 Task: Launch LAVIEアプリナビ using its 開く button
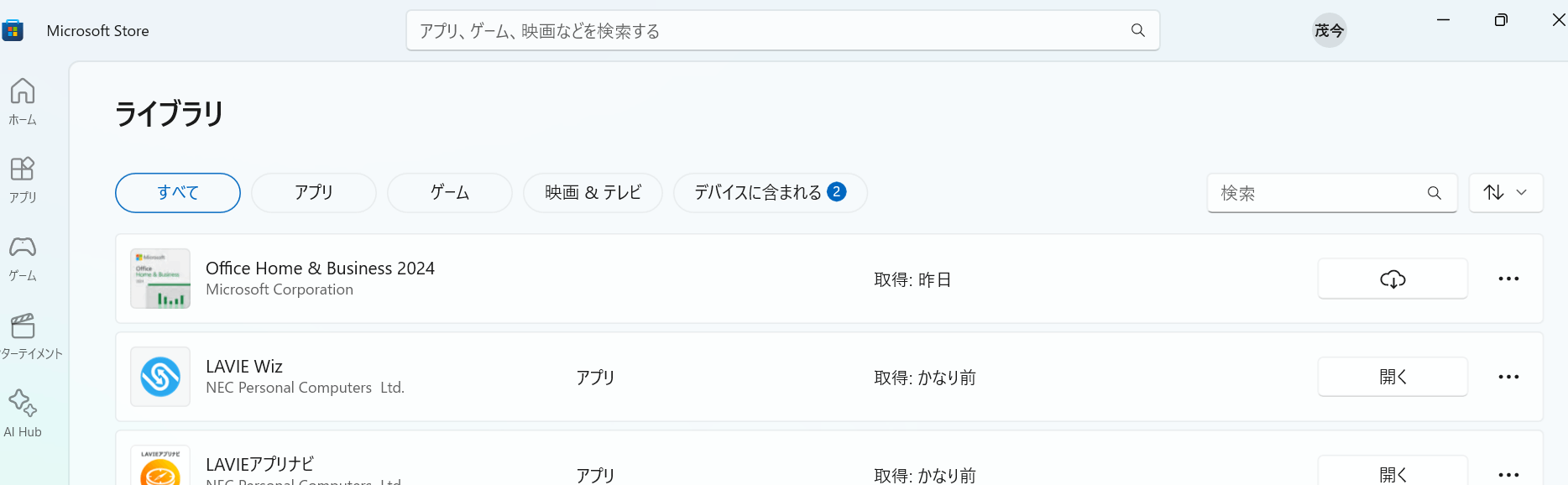click(x=1392, y=474)
